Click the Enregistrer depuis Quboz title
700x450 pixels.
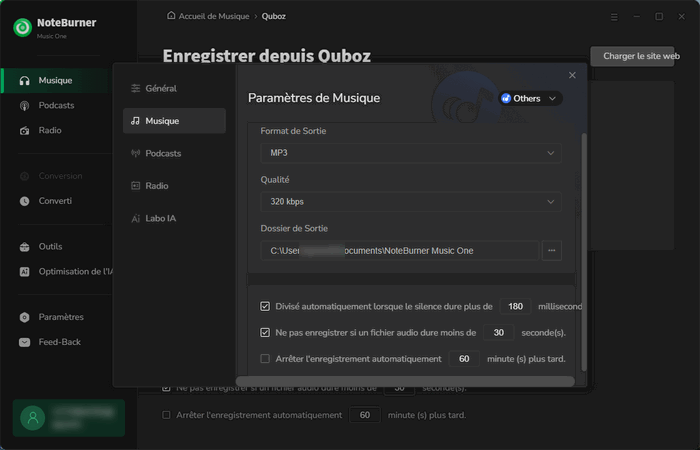coord(267,55)
